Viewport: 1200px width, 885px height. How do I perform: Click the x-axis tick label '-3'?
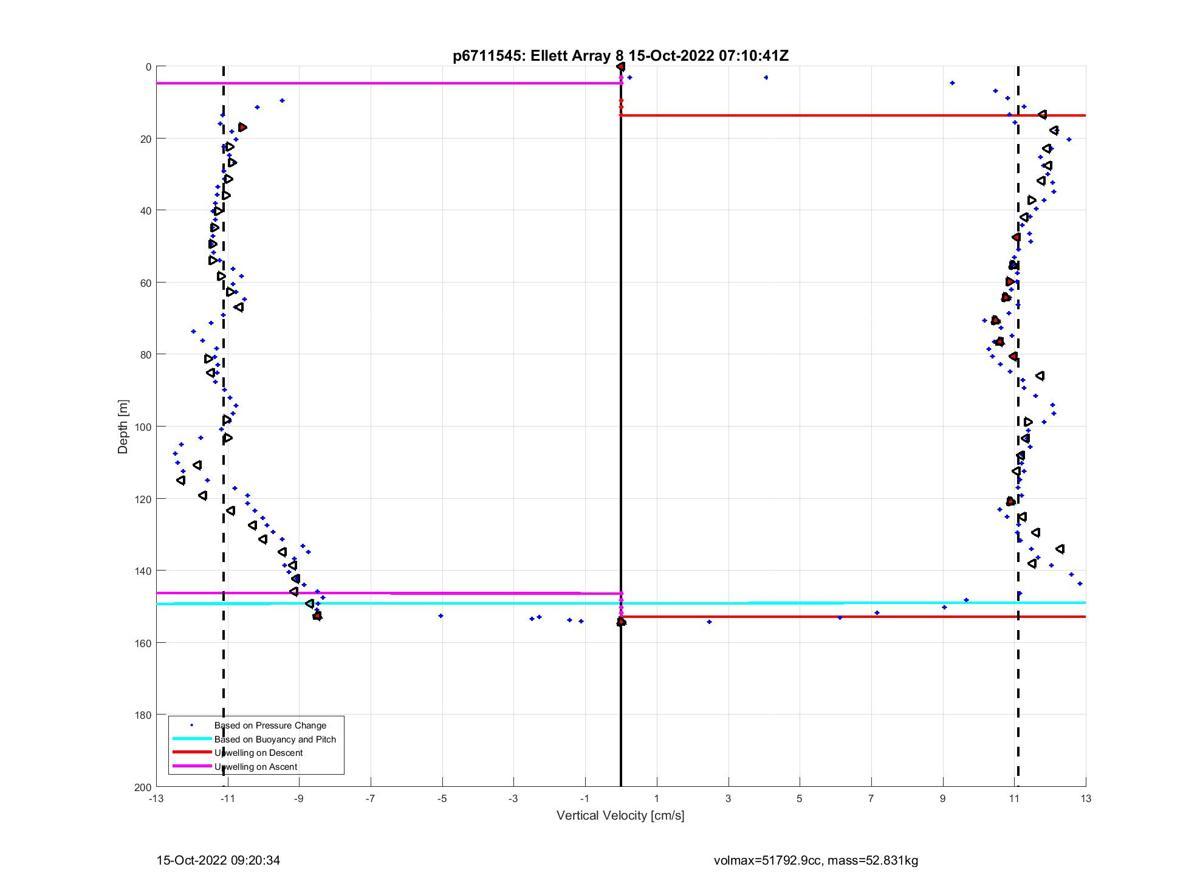(513, 798)
